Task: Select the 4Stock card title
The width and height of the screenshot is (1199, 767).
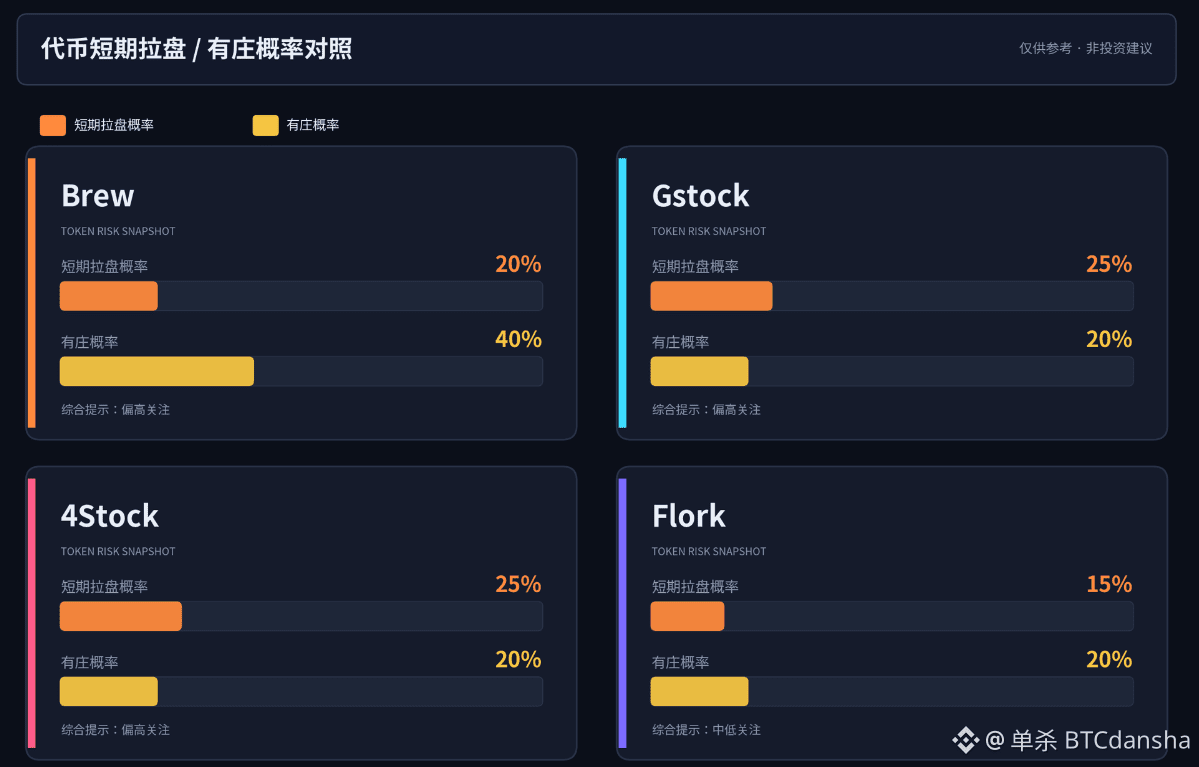Action: [x=109, y=516]
